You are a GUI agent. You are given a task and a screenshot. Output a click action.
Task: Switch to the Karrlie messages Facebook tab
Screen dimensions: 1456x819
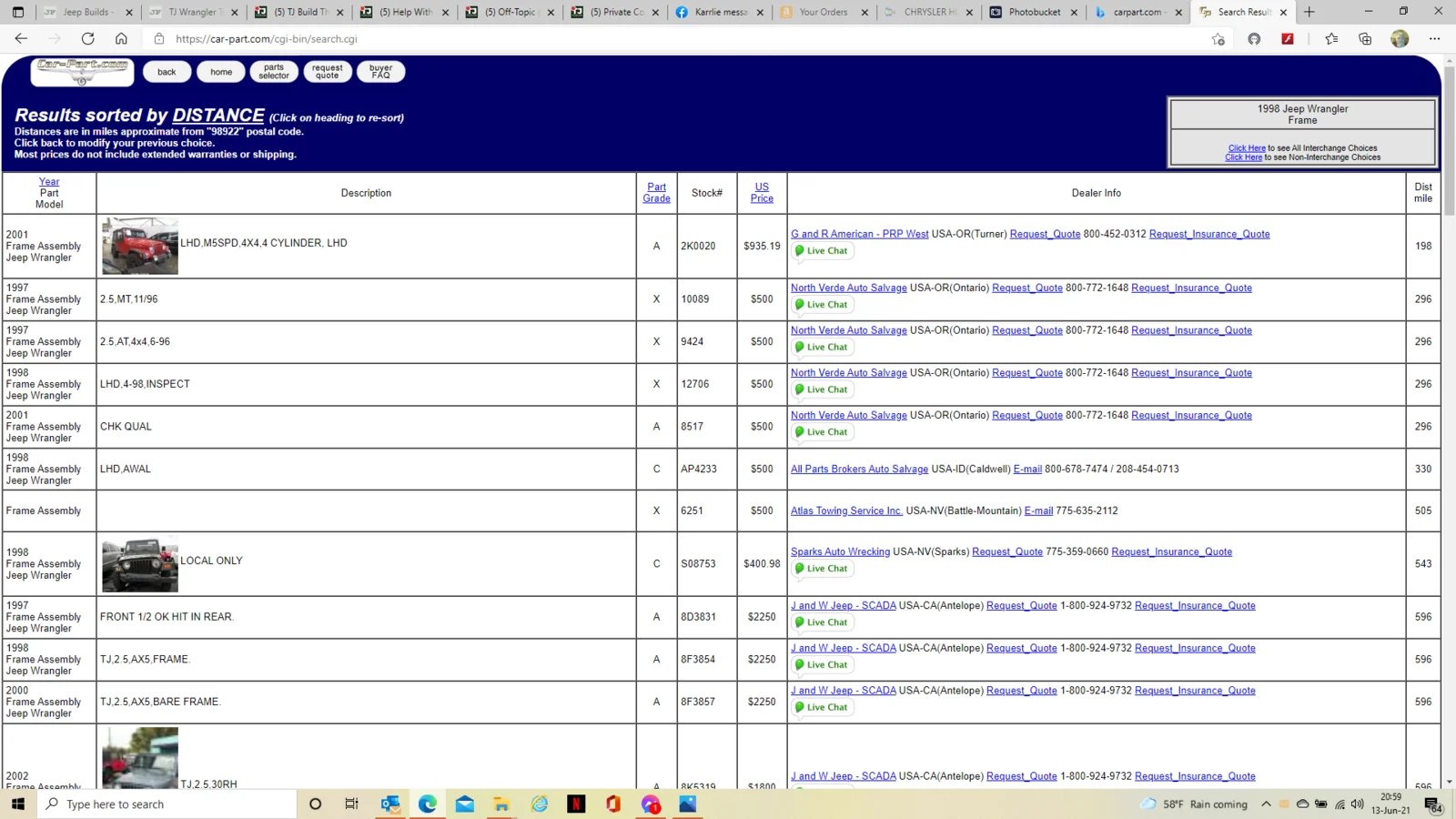point(719,12)
